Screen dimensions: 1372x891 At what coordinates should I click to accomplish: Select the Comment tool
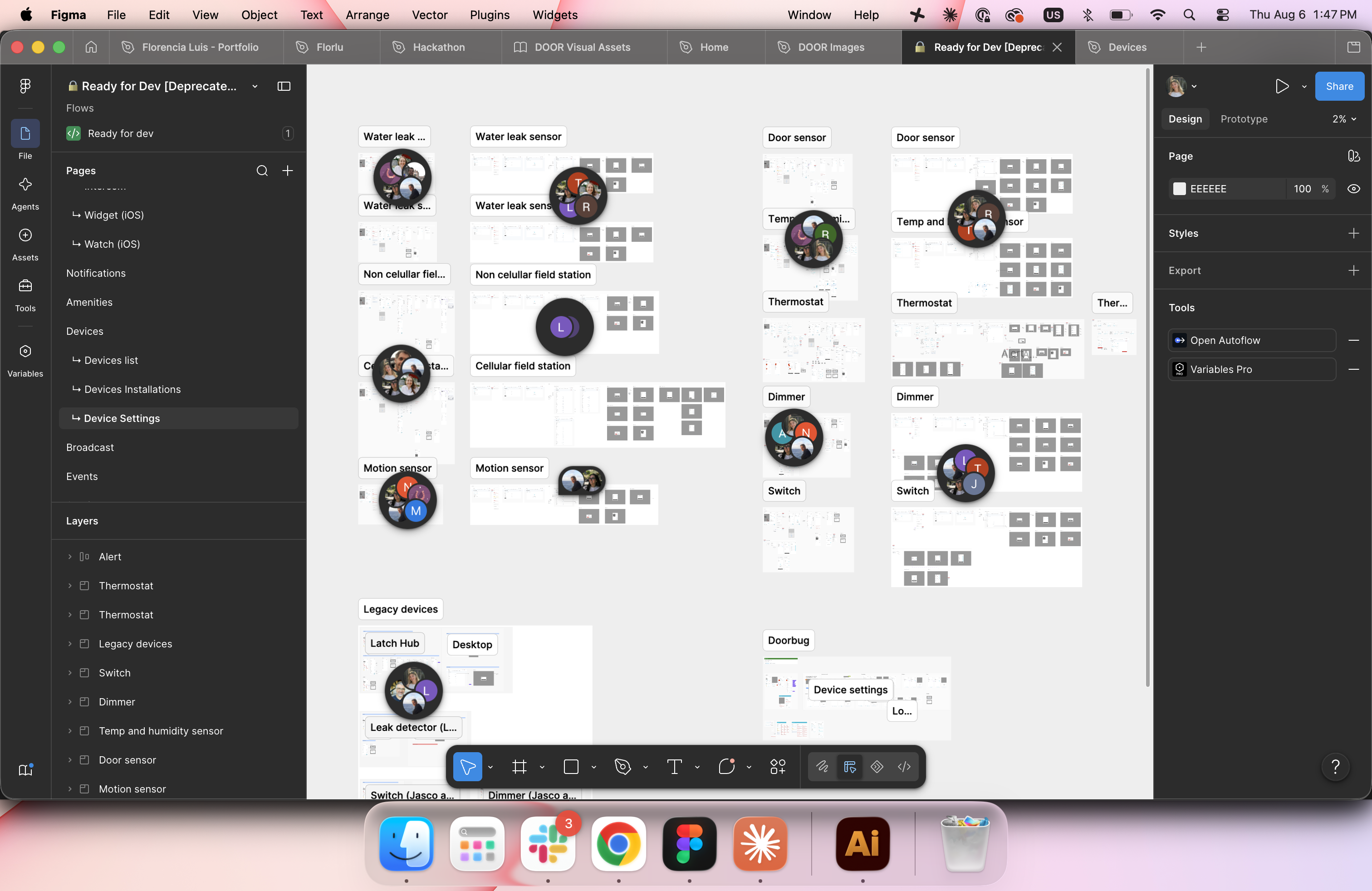pos(726,767)
